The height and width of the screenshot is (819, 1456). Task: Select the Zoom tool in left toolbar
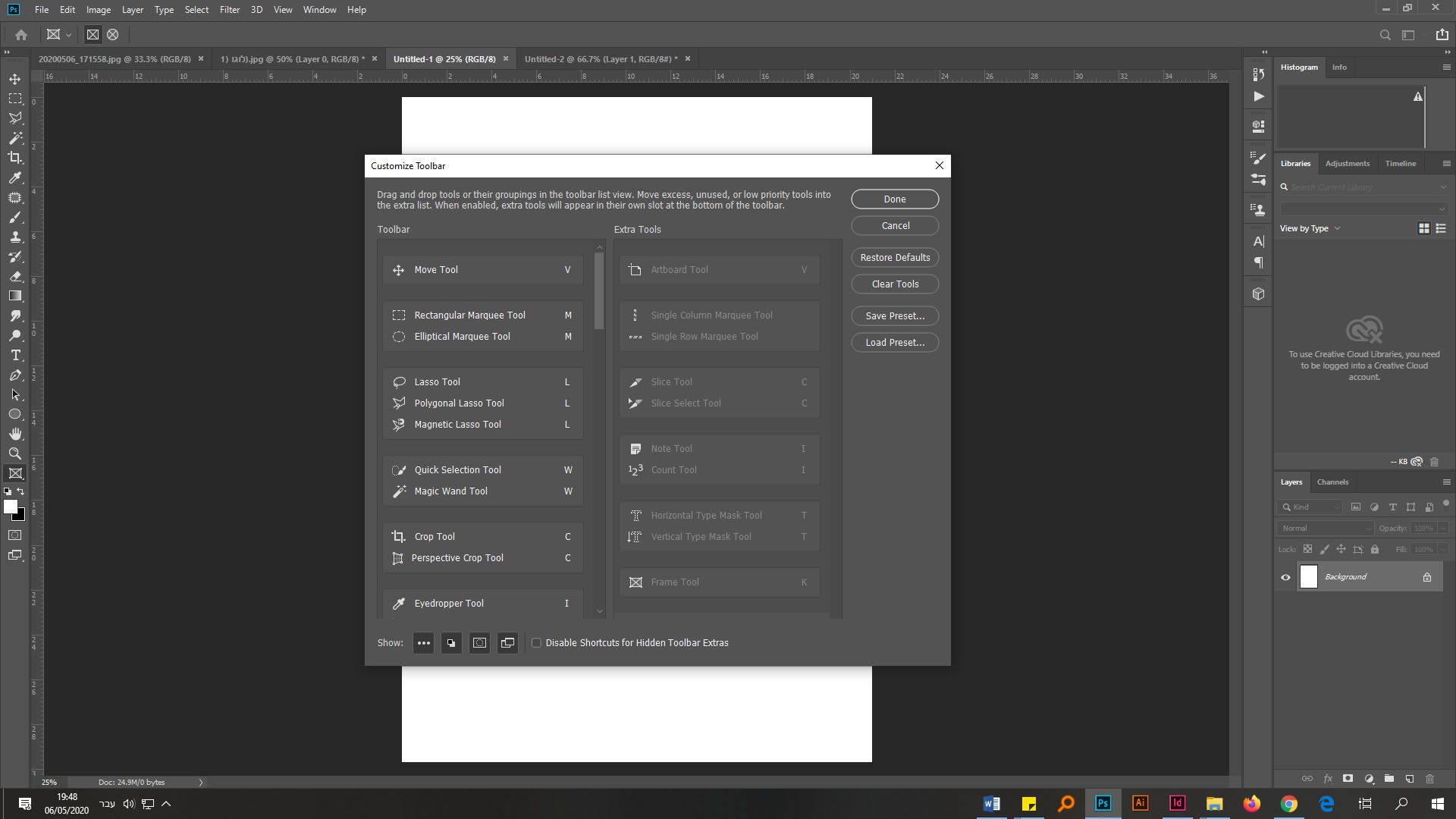point(14,453)
